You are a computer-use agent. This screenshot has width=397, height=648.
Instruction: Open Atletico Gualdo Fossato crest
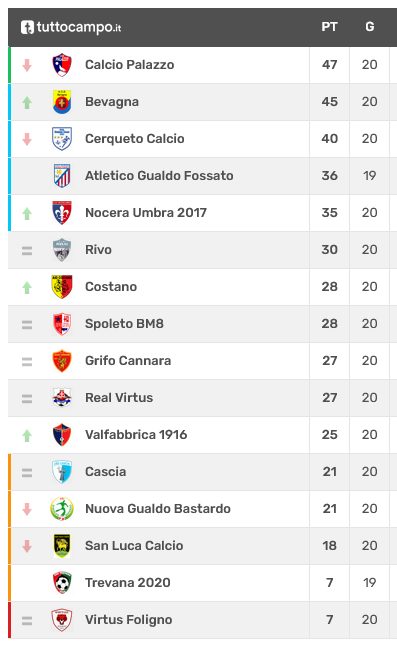tap(62, 176)
